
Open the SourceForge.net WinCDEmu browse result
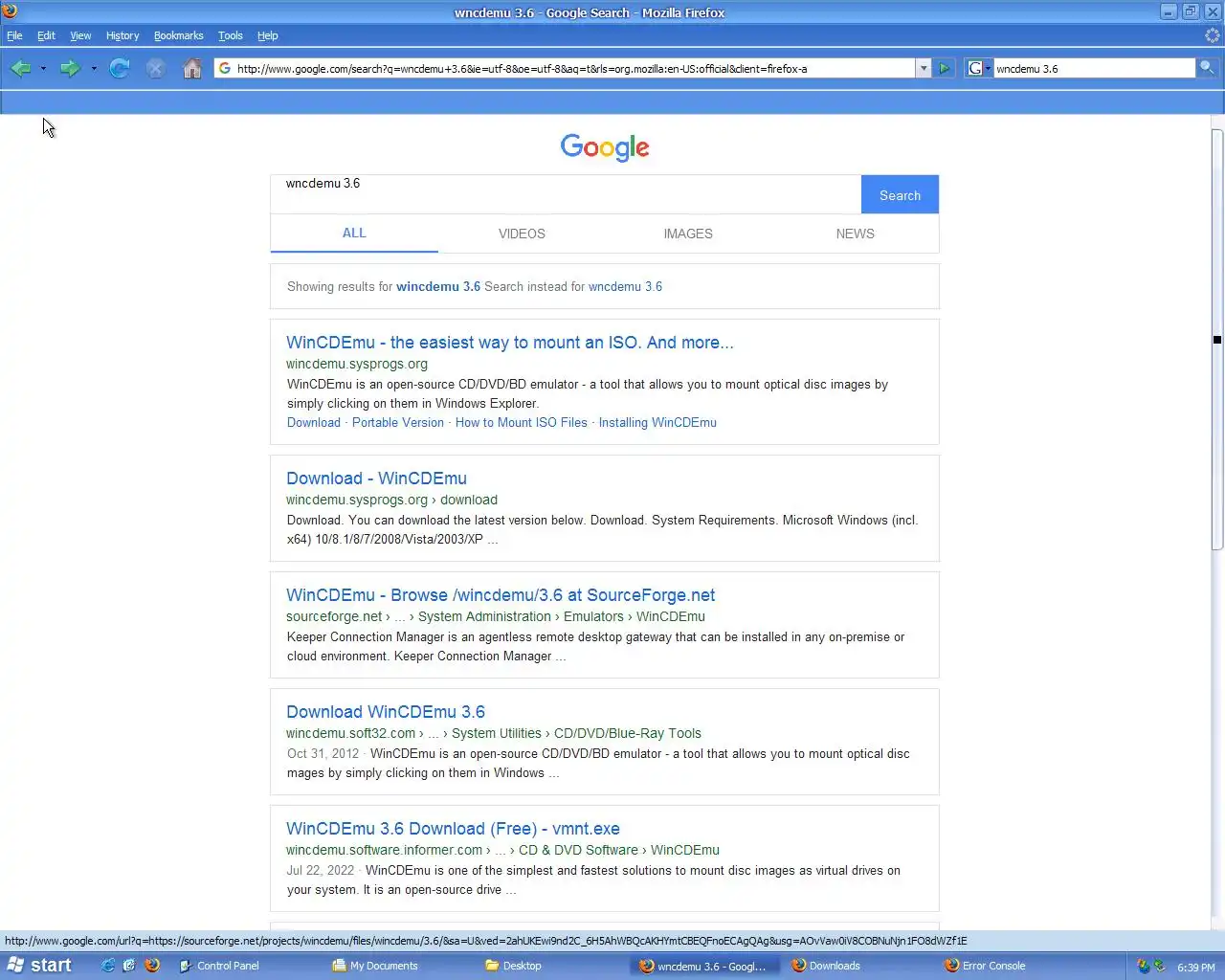tap(501, 595)
